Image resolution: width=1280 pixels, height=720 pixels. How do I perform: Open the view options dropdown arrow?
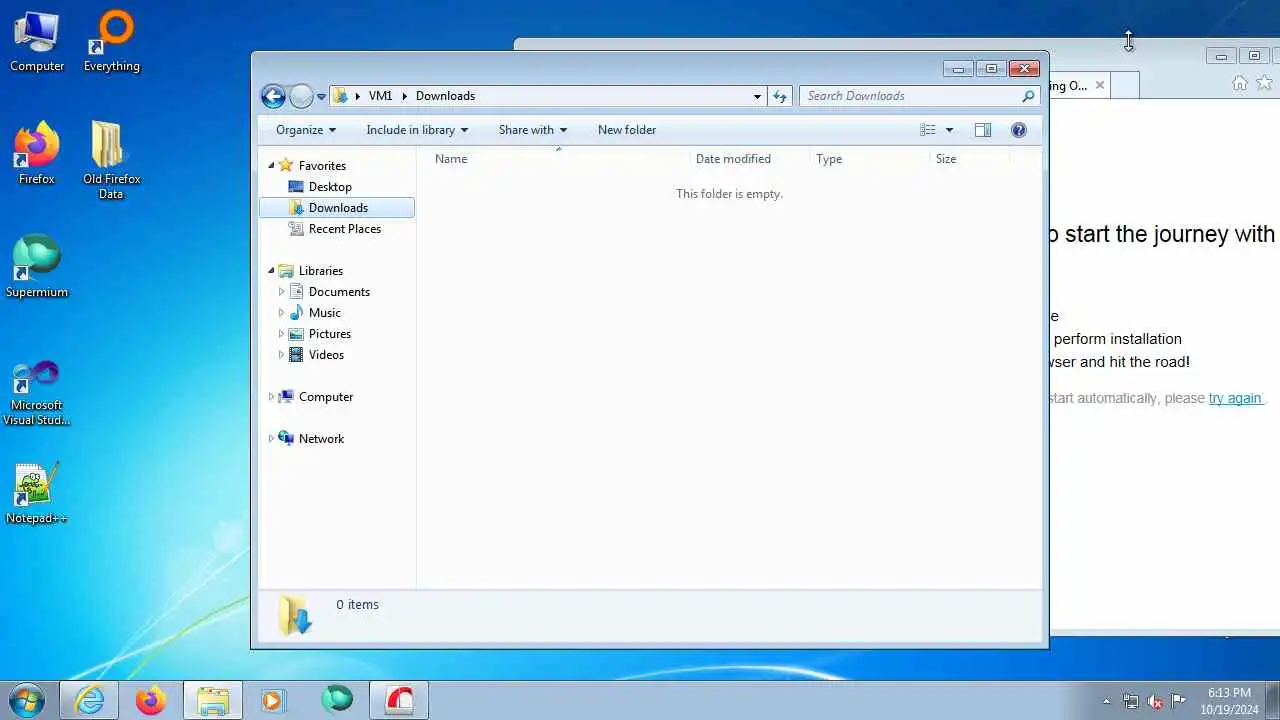[949, 130]
